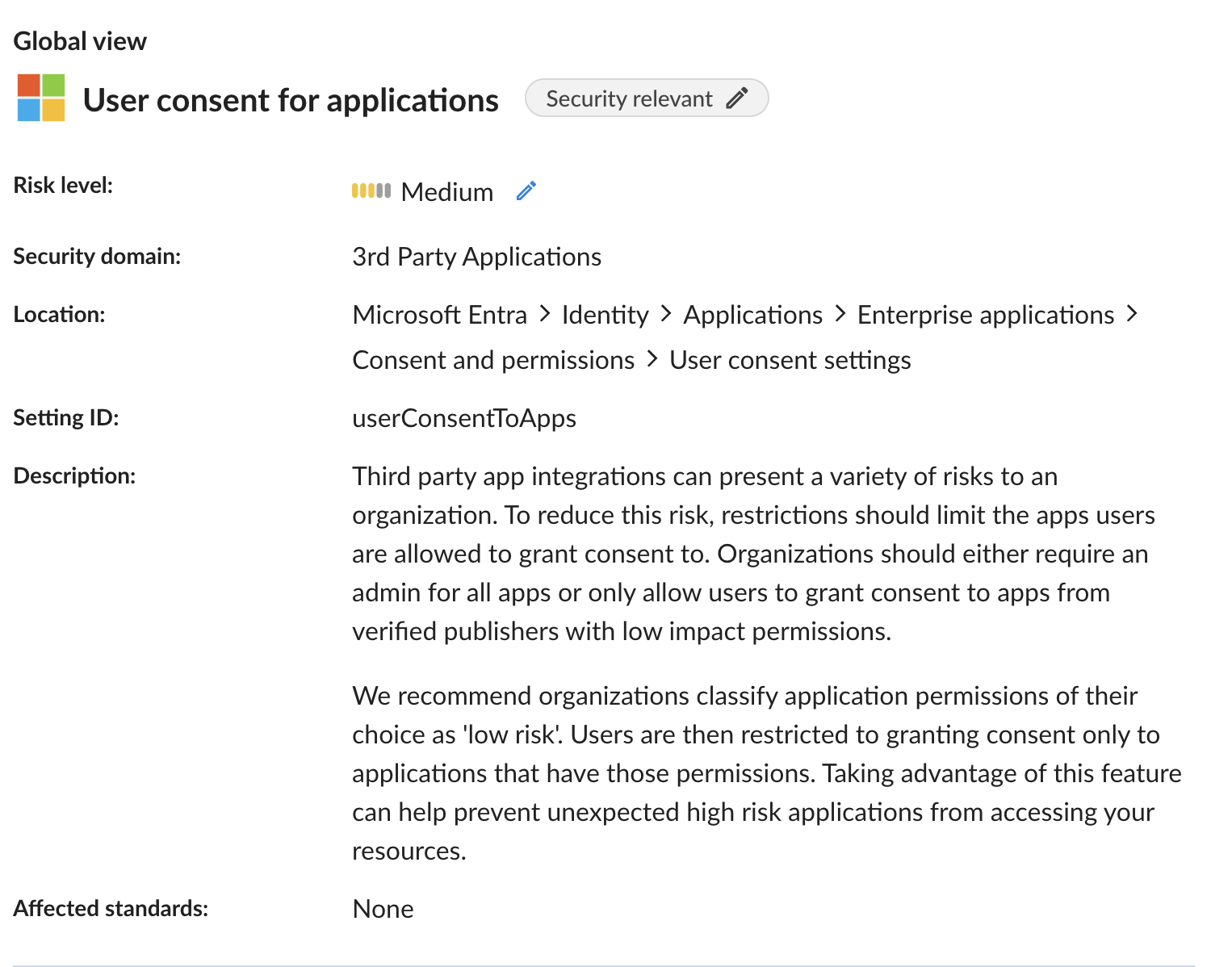Click the User consent for applications title

click(x=291, y=100)
